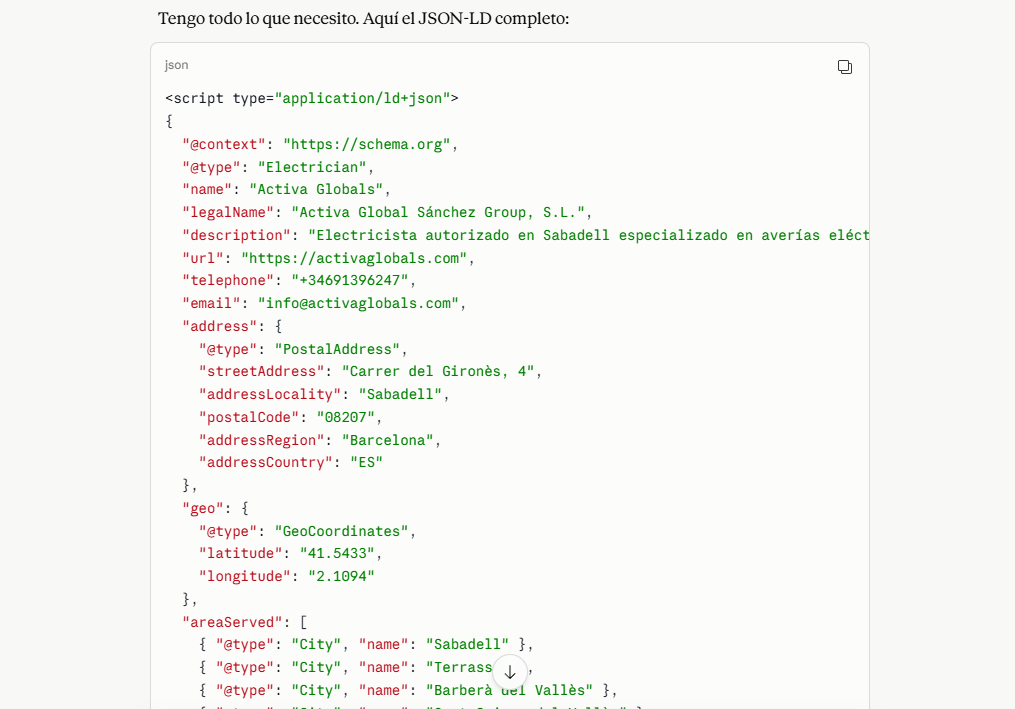Click the City name "Sabadell" in areaServed
Viewport: 1015px width, 709px height.
[468, 644]
